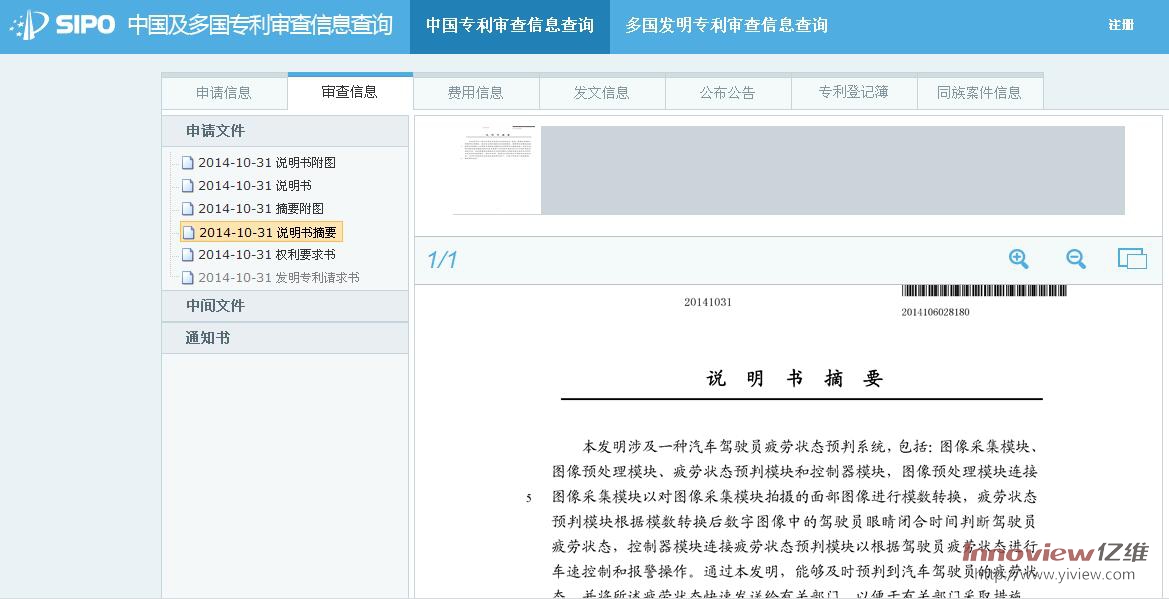Click the file icon beside 2014-10-31 说明书附图
The width and height of the screenshot is (1169, 599).
187,162
